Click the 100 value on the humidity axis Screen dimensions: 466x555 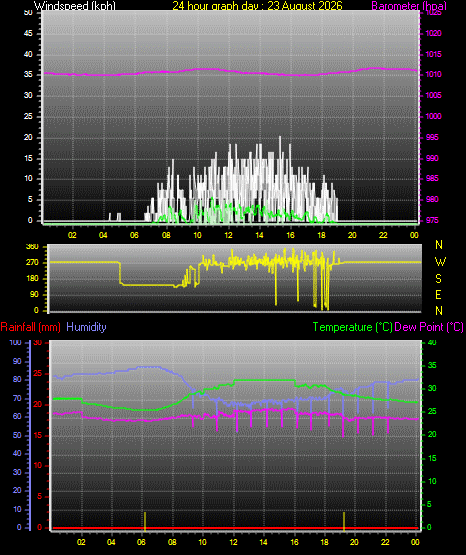15,342
